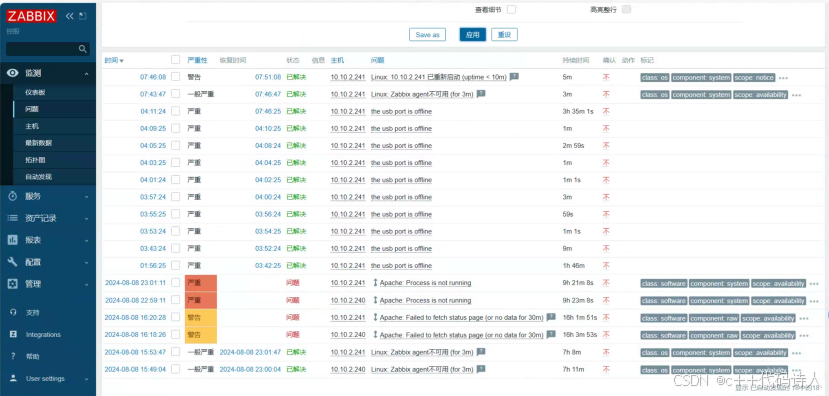Click the red 严重 severity cell at 2024-08-08 23:01:11
Screen dimensions: 829x396
[201, 283]
